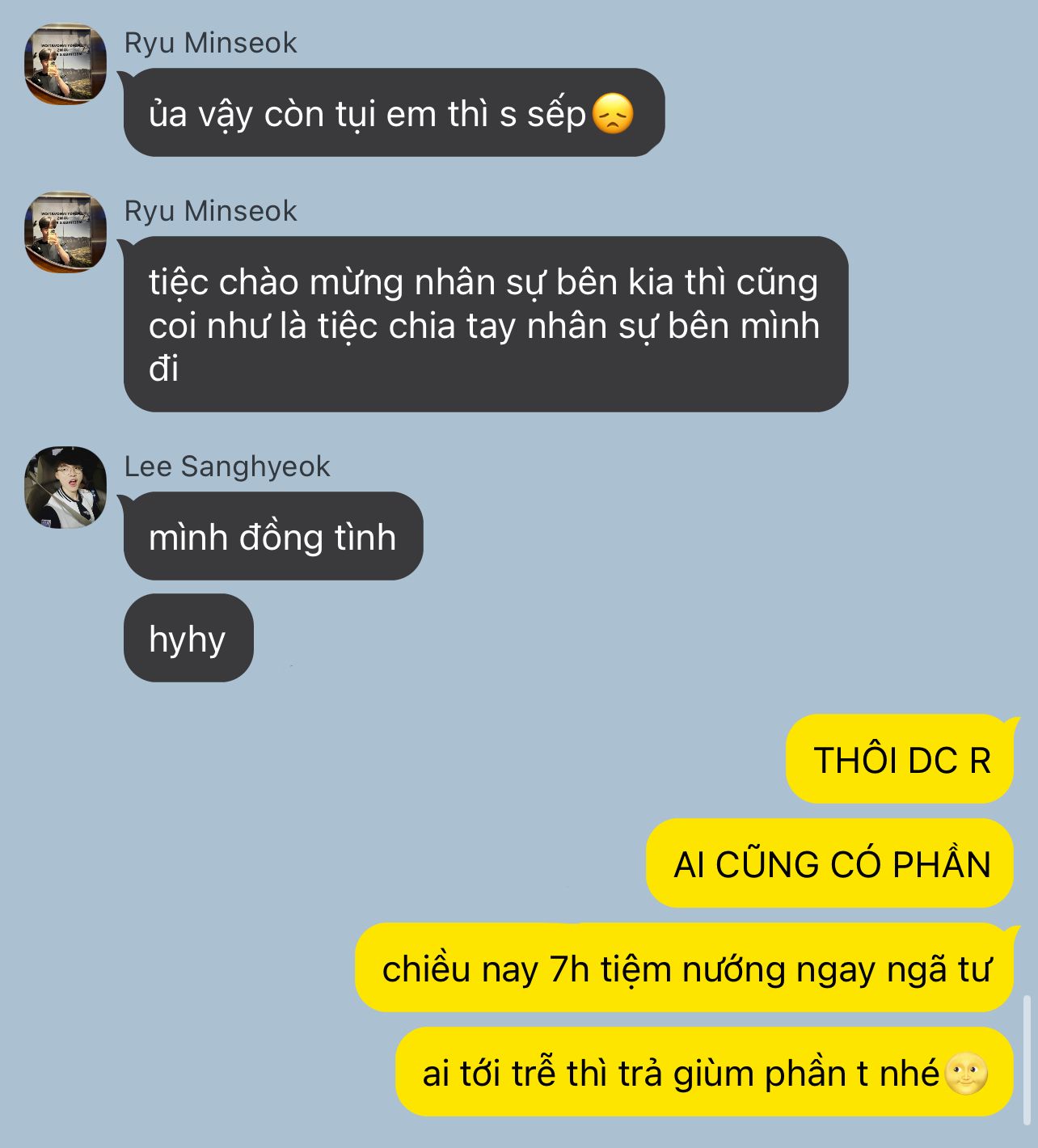
Task: Tap the second Ryu Minseok sender name
Action: click(x=210, y=211)
